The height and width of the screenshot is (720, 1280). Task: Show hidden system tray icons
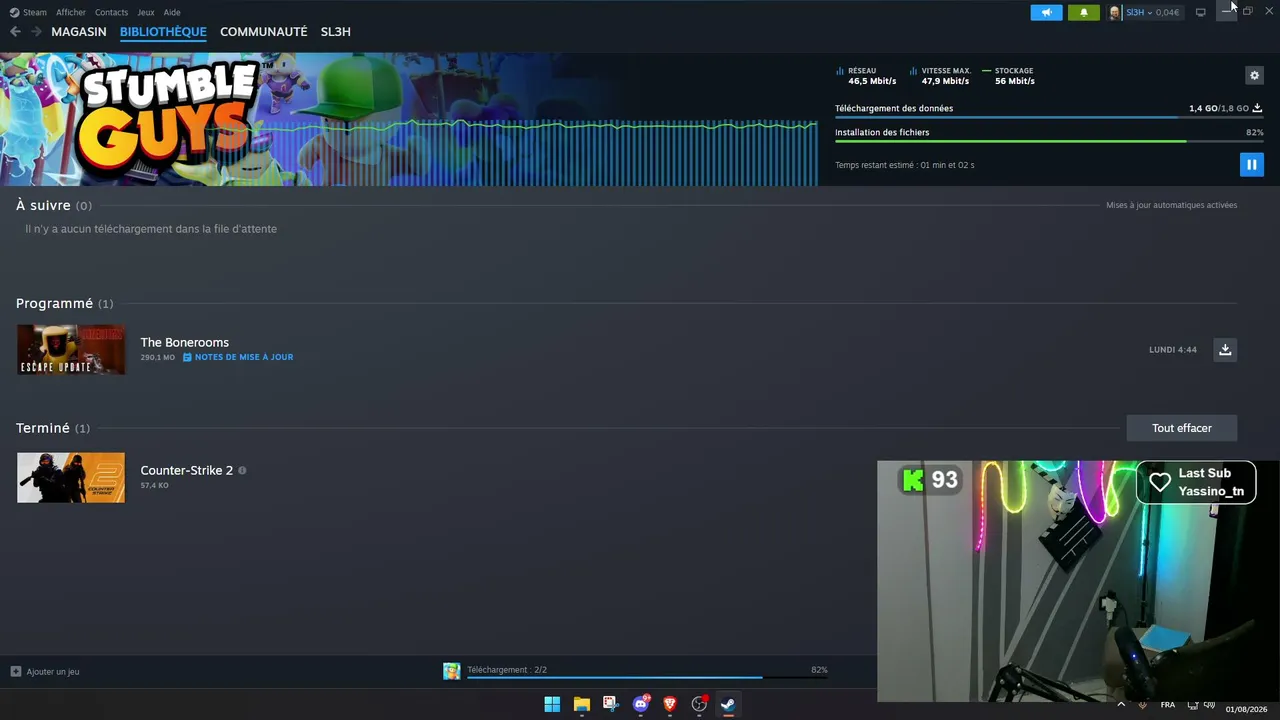click(1121, 705)
